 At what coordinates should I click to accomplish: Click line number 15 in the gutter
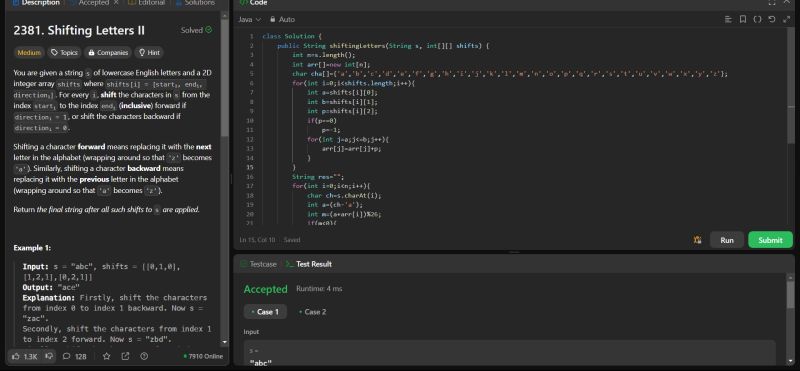click(x=250, y=167)
